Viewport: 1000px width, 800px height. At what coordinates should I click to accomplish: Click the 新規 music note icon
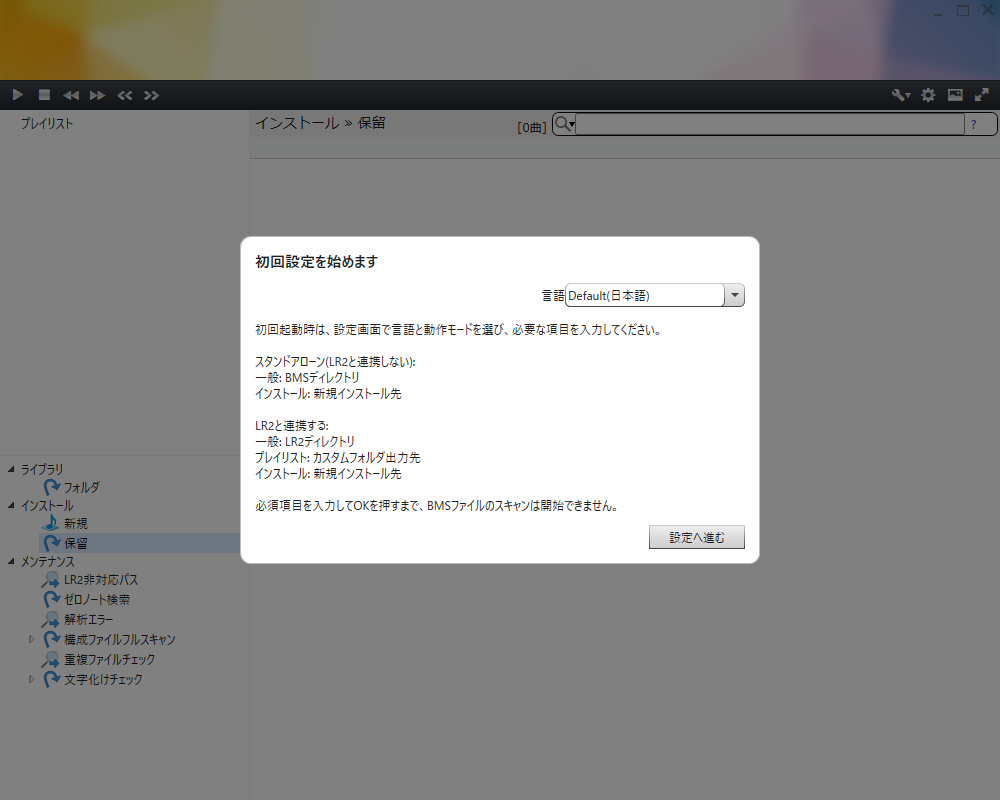coord(51,523)
